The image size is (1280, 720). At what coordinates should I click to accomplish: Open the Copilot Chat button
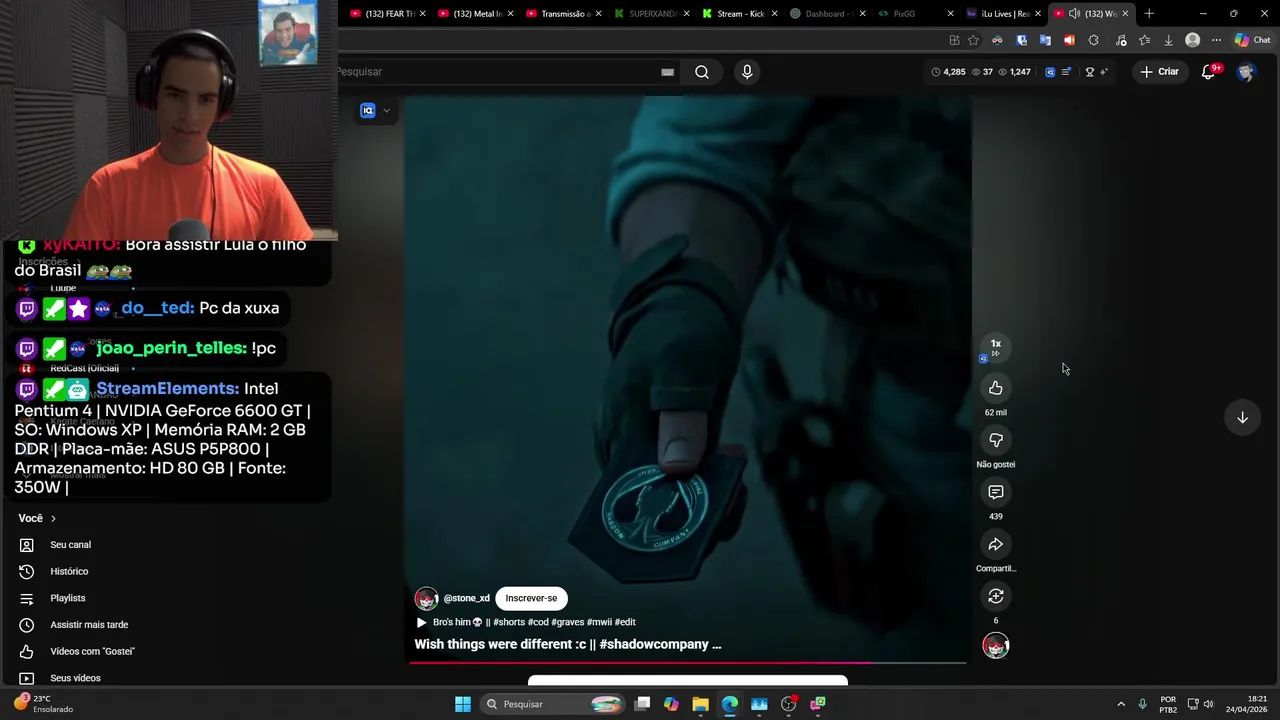click(1252, 40)
